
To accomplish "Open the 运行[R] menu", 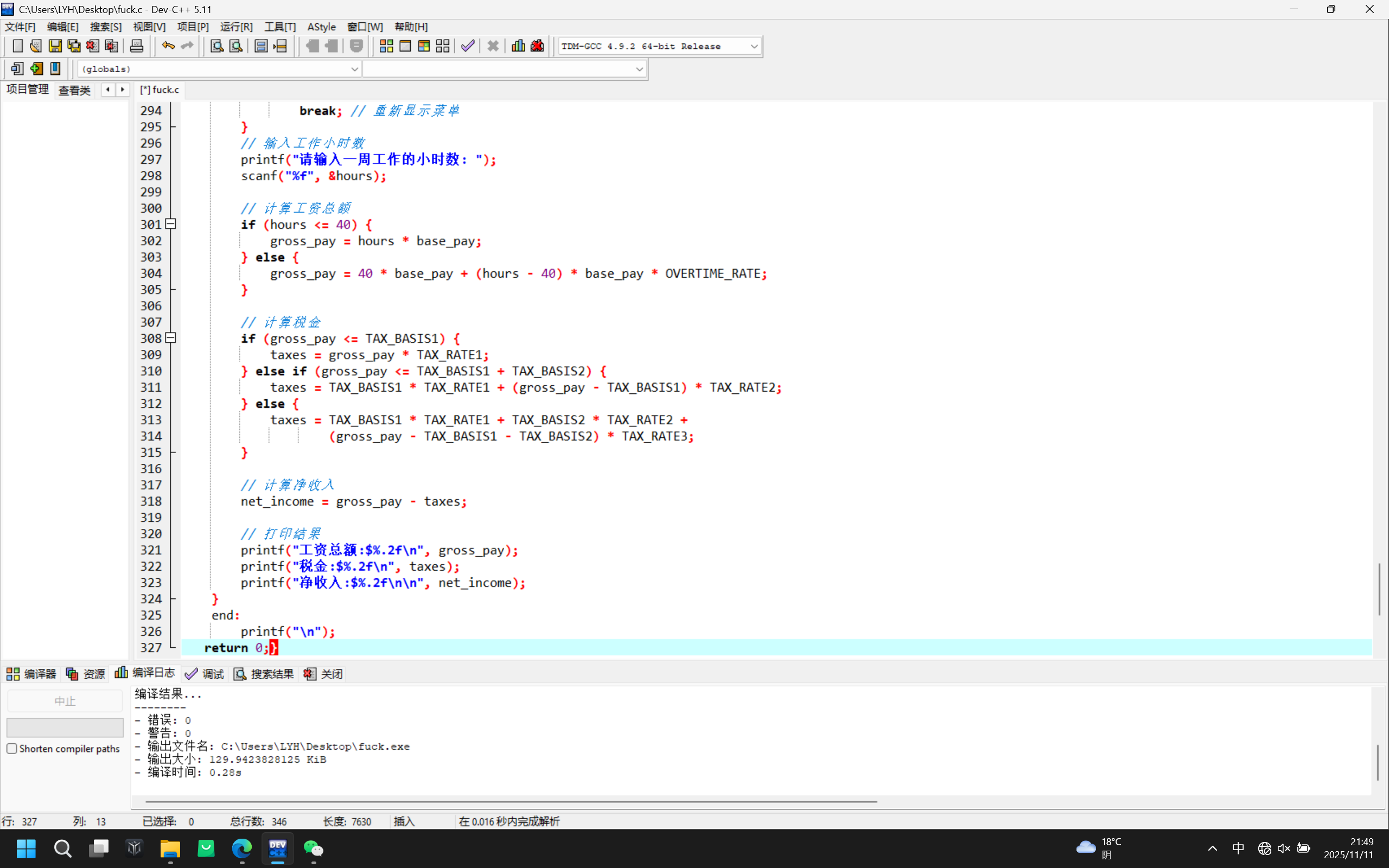I will pos(236,27).
